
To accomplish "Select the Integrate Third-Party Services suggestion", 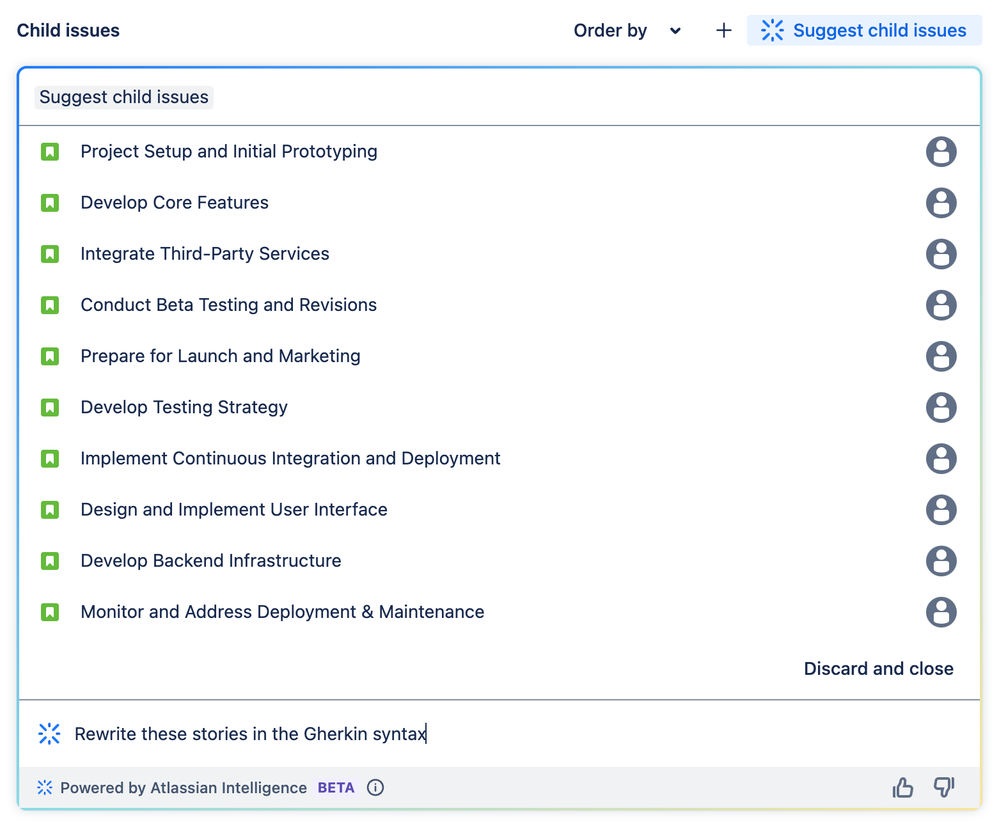I will (204, 253).
